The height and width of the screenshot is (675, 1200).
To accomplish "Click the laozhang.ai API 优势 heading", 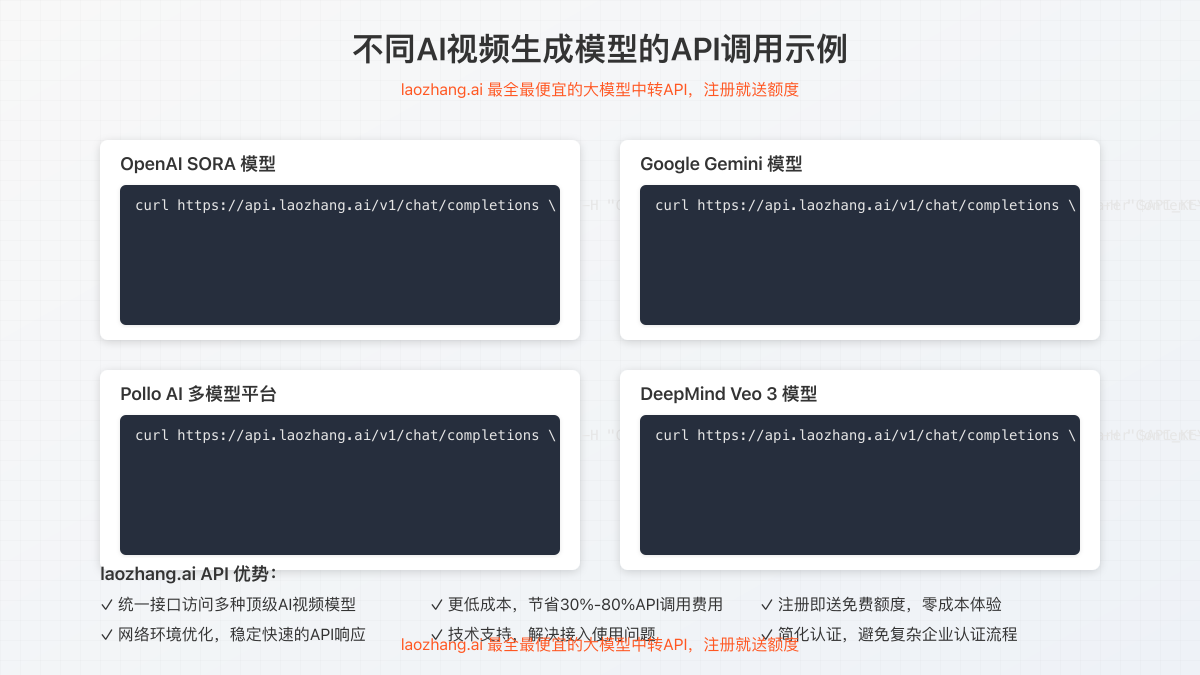I will click(189, 573).
